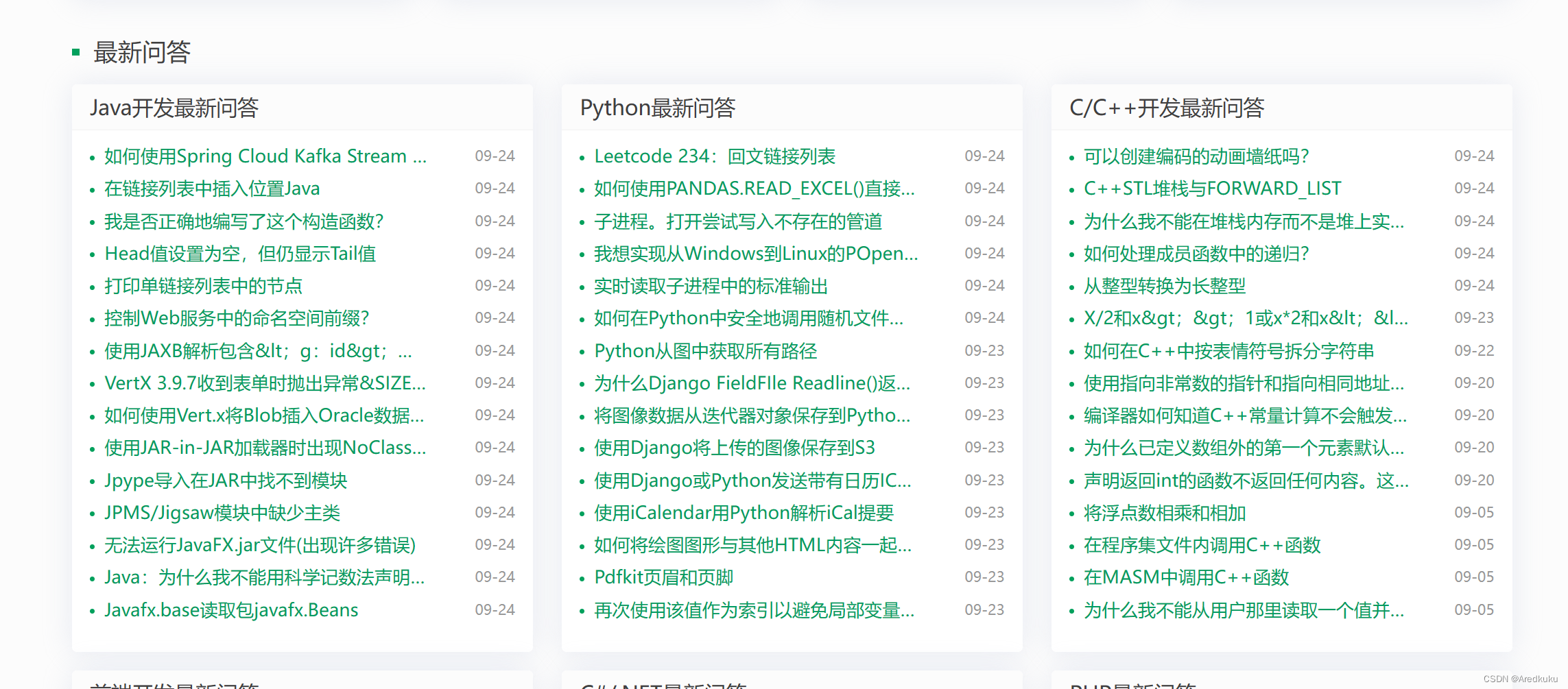Open '为什么我不能在堆栈内存' question
Viewport: 1568px width, 689px height.
[x=1244, y=221]
